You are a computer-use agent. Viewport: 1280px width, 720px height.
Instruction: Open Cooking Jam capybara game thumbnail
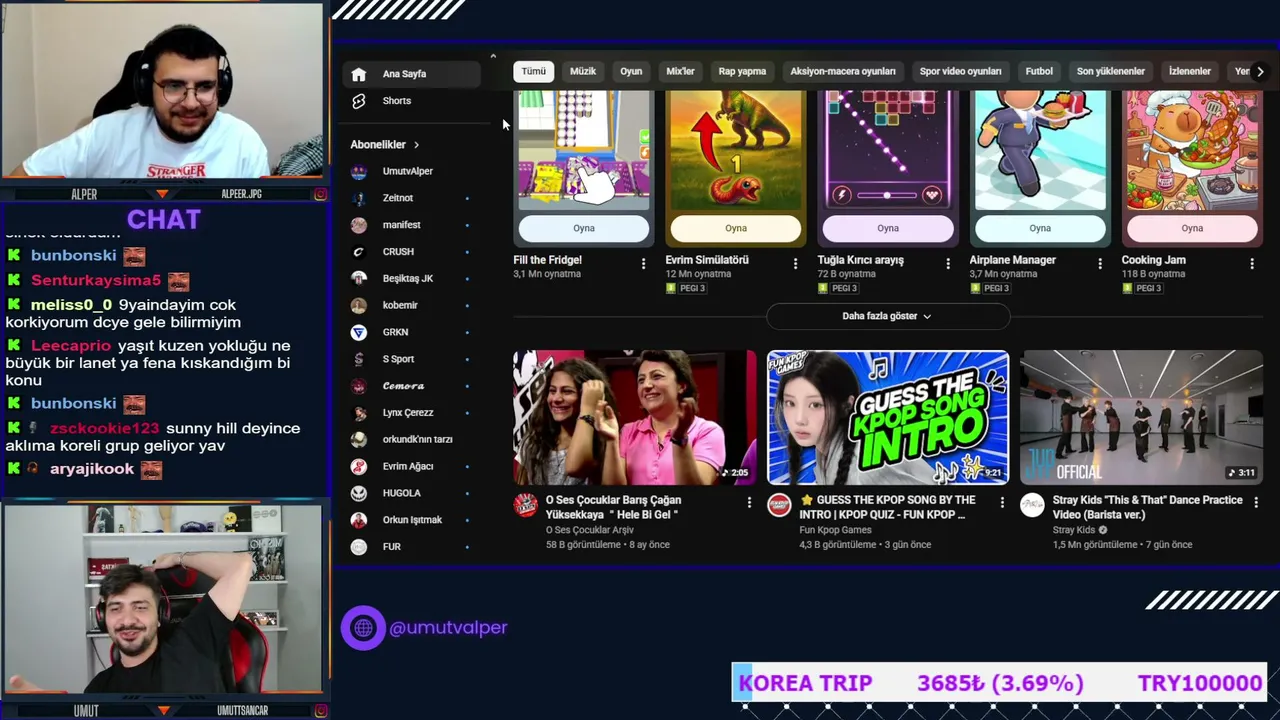click(x=1192, y=150)
